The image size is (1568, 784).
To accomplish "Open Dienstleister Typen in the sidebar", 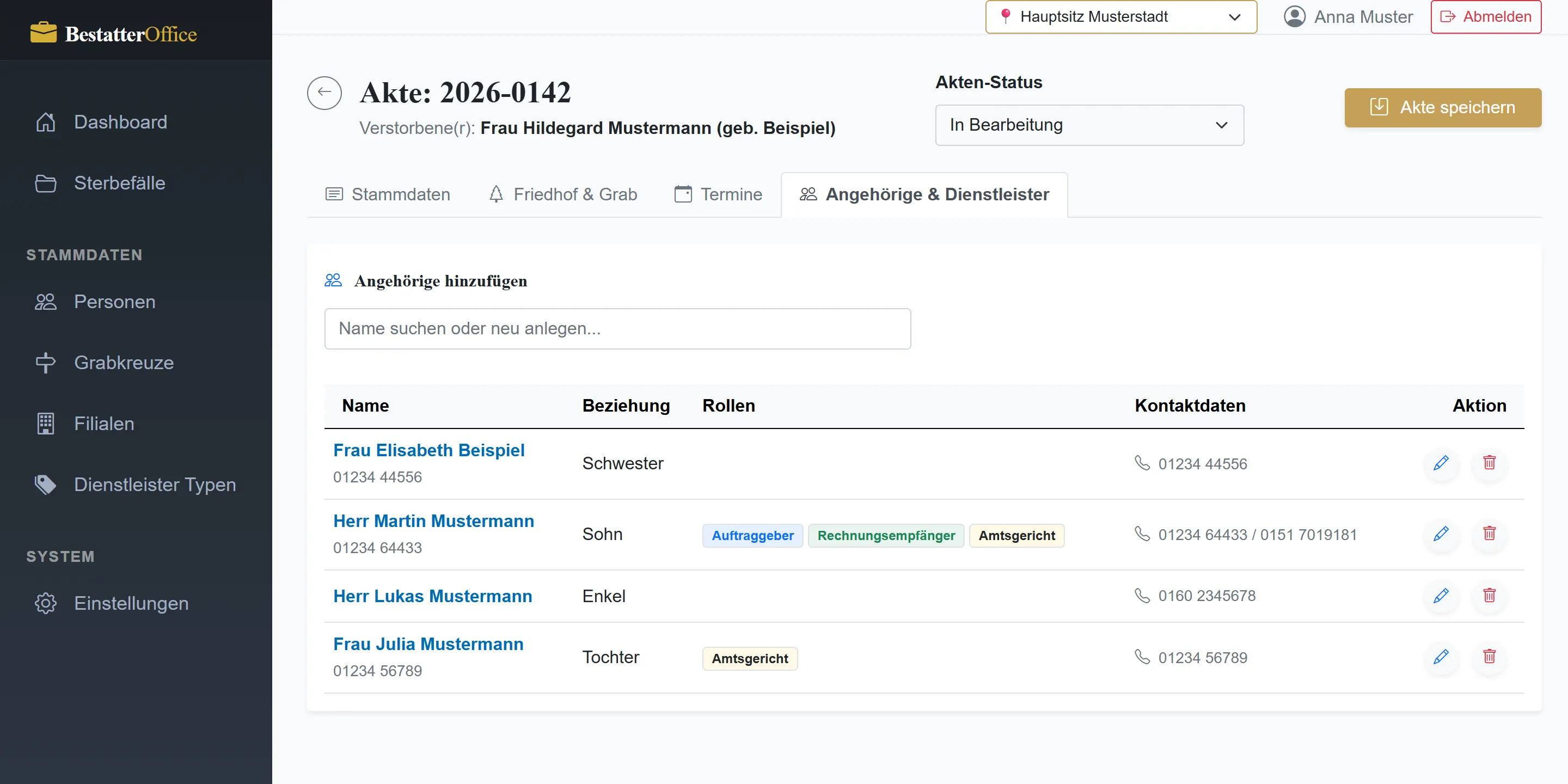I will 136,485.
